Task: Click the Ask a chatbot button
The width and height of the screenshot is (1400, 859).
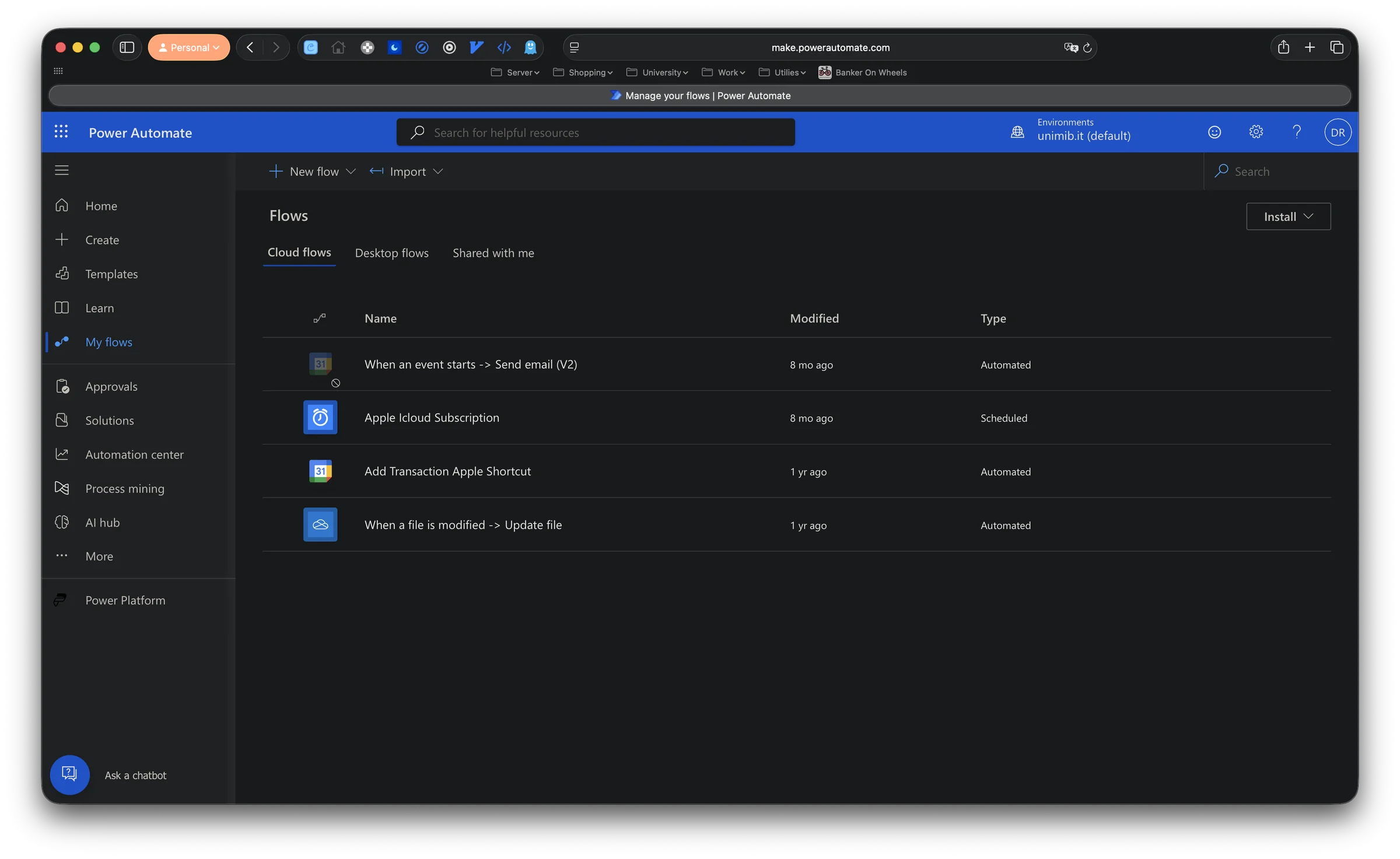Action: (x=70, y=775)
